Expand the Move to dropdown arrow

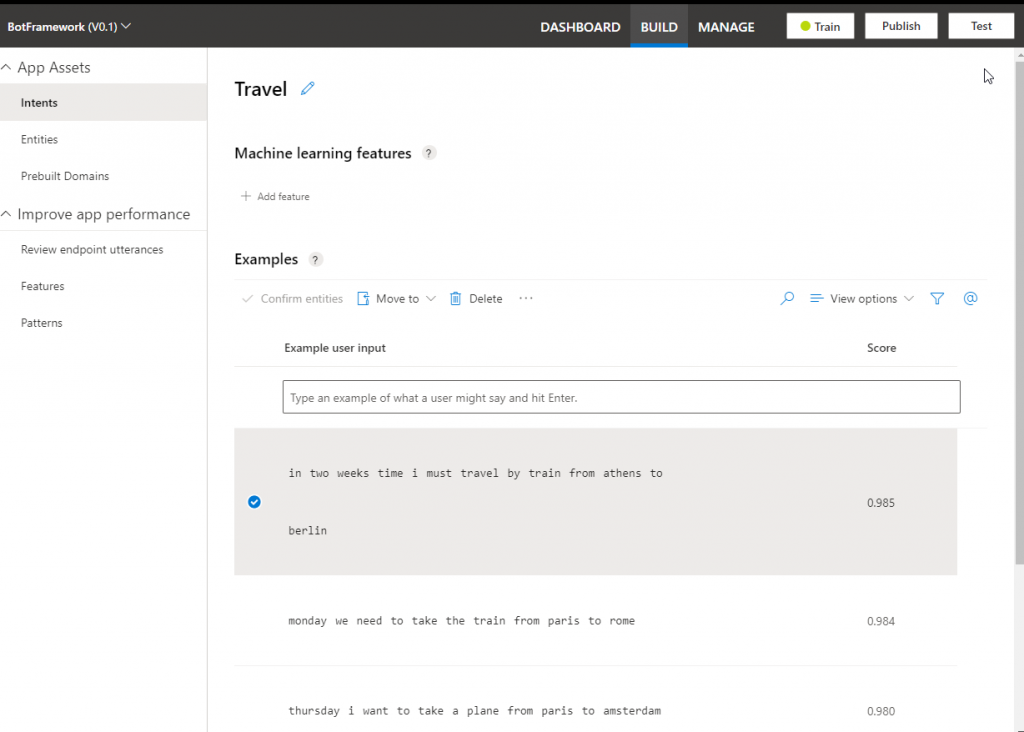(430, 298)
